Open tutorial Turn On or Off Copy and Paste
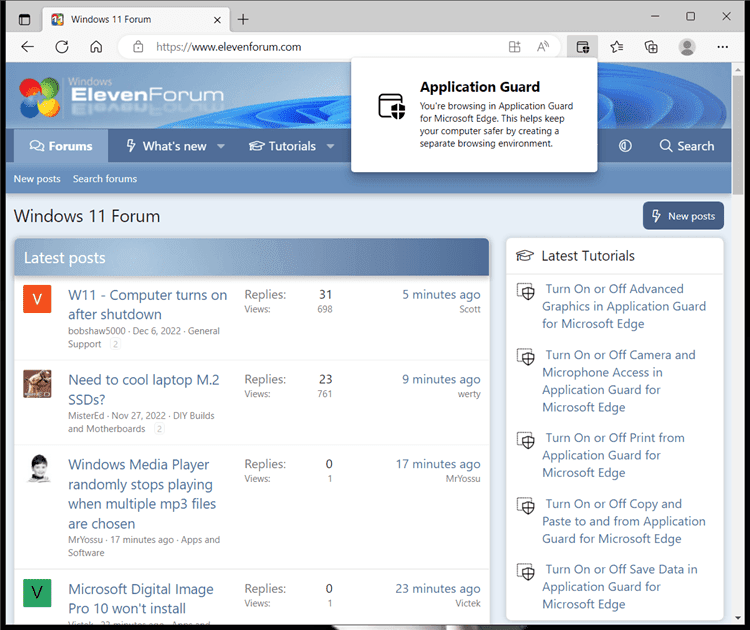Viewport: 750px width, 630px height. (624, 521)
